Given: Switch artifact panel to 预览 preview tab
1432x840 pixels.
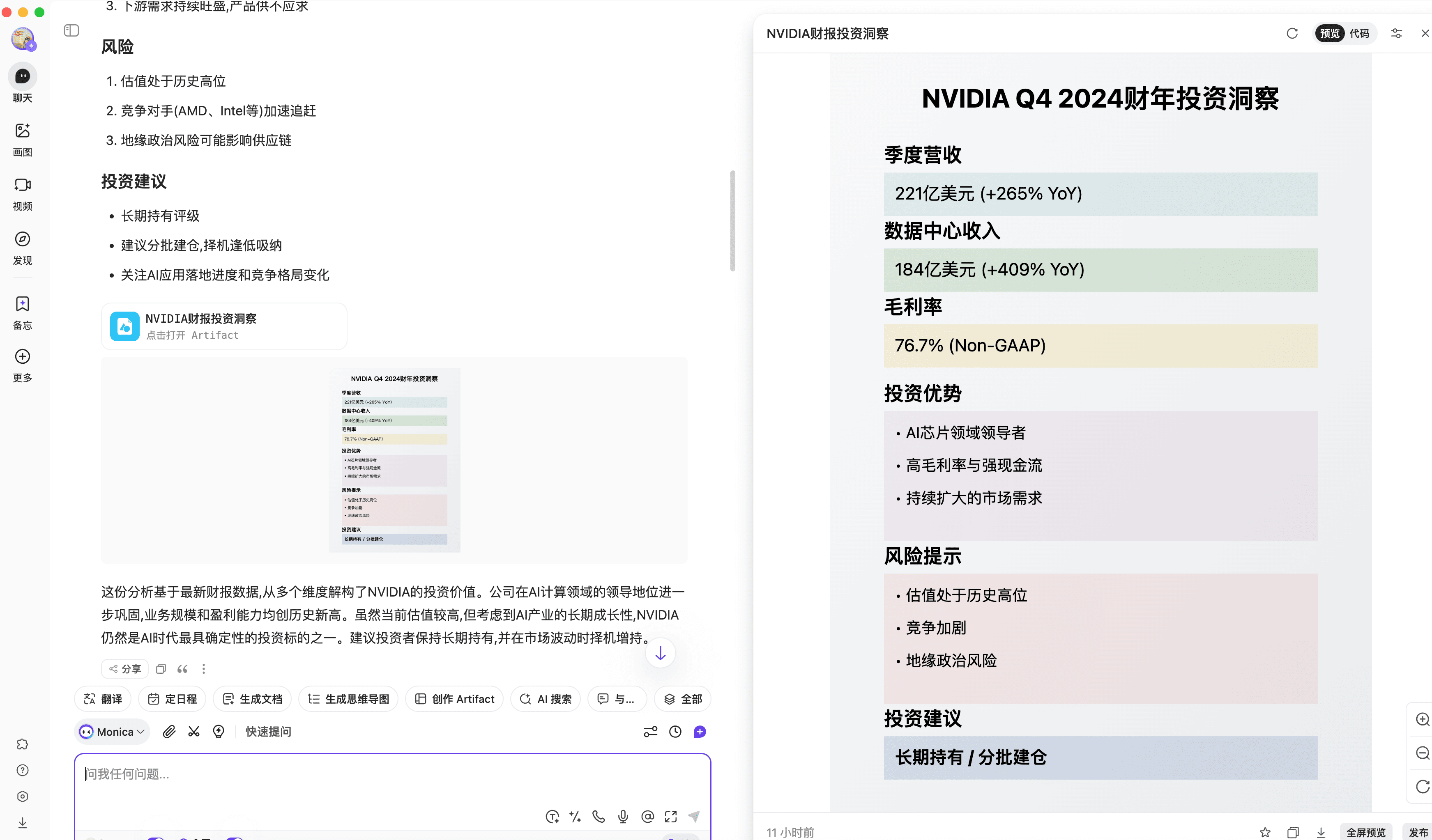Looking at the screenshot, I should click(x=1329, y=34).
